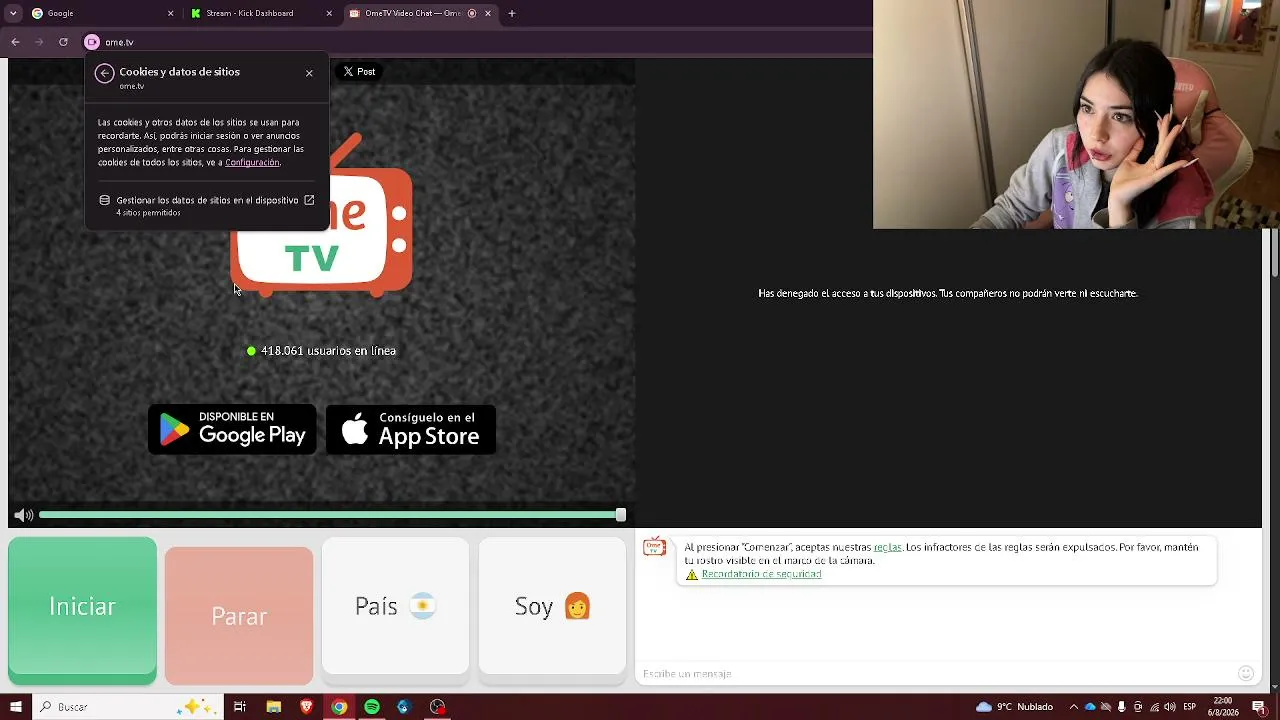Open File Explorer from the taskbar

point(273,707)
